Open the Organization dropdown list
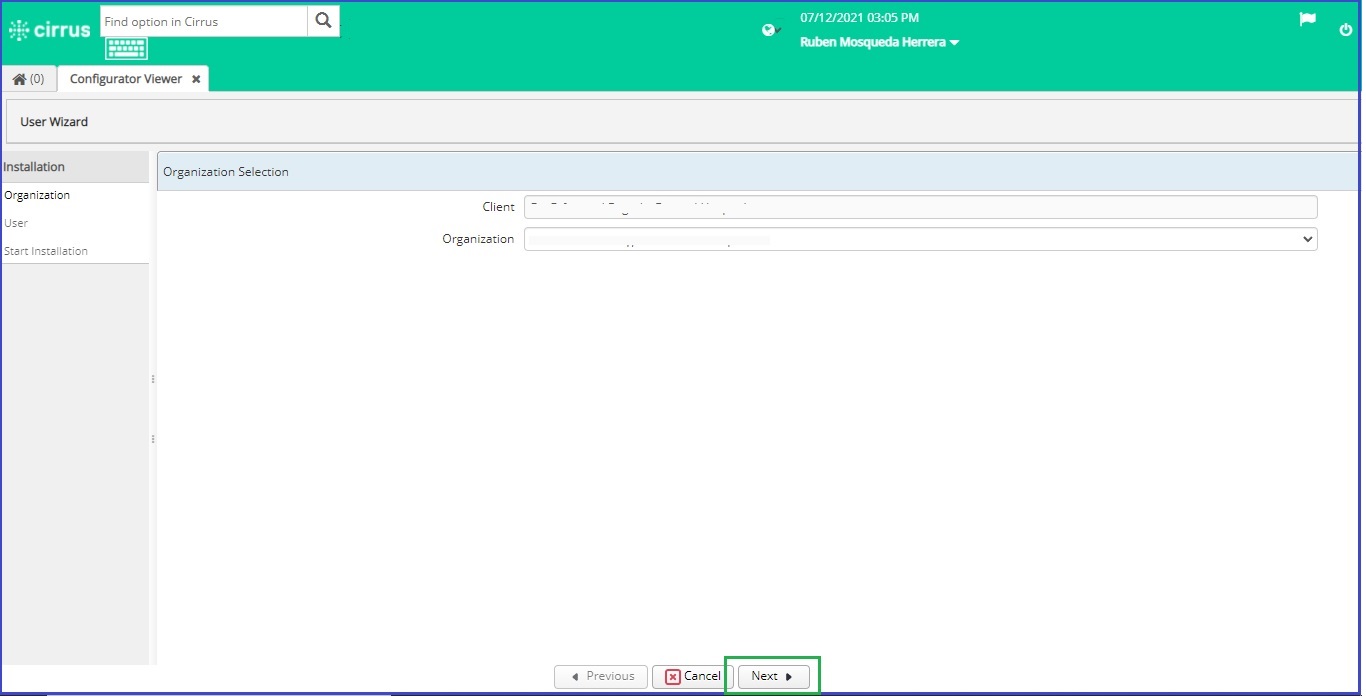 921,239
